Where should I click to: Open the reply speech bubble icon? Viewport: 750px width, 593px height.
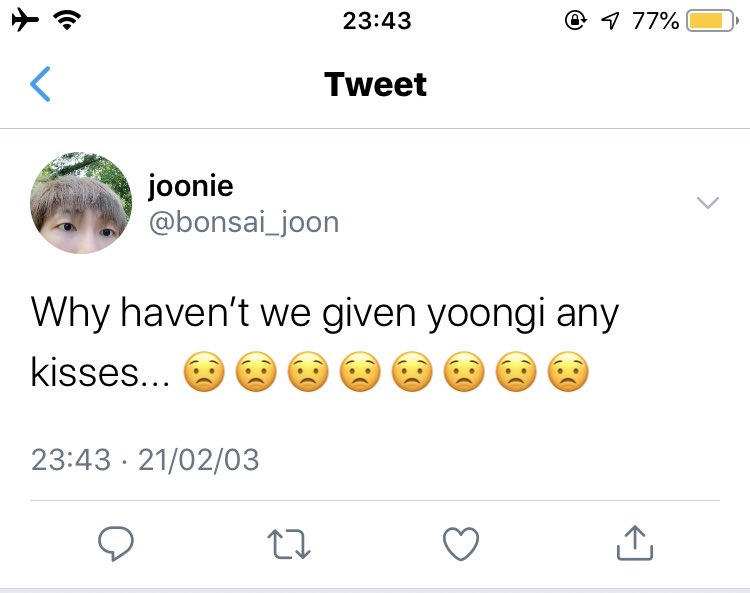[116, 543]
